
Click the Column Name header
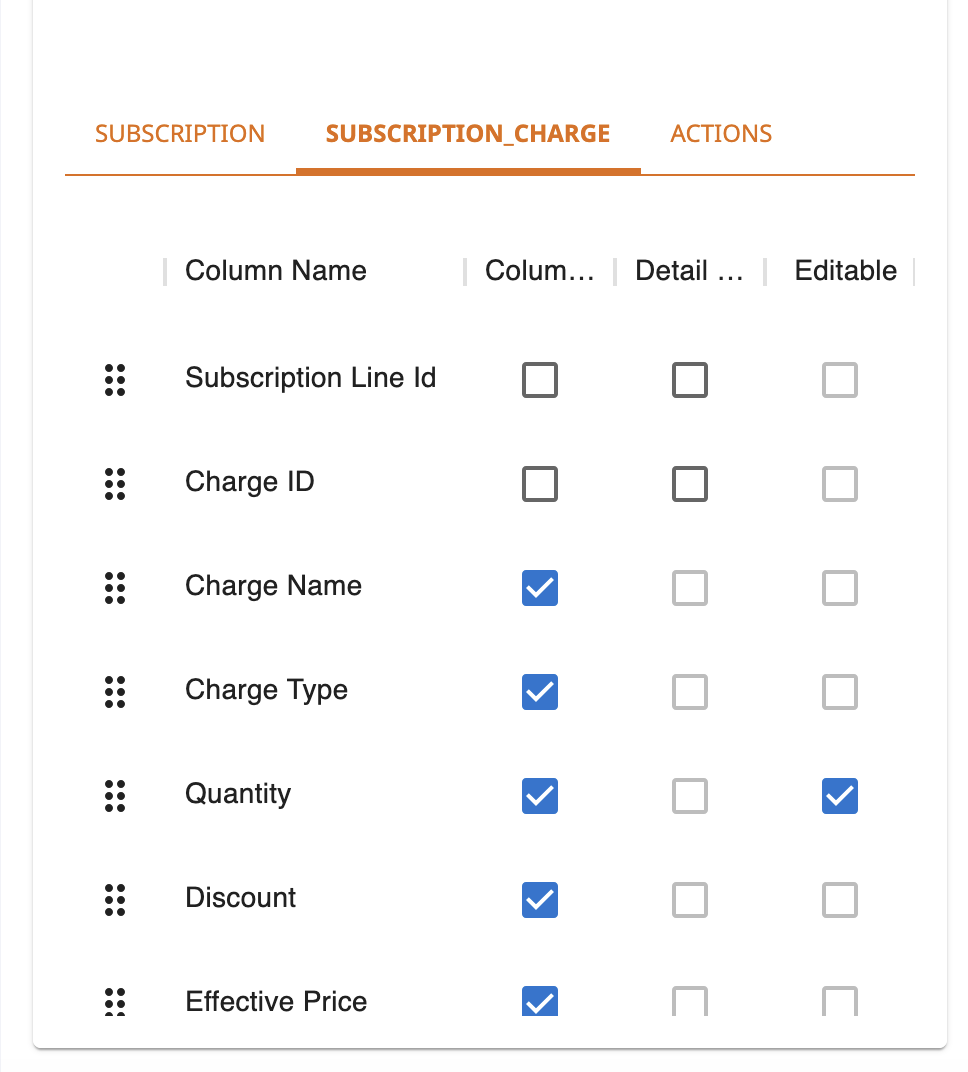276,271
